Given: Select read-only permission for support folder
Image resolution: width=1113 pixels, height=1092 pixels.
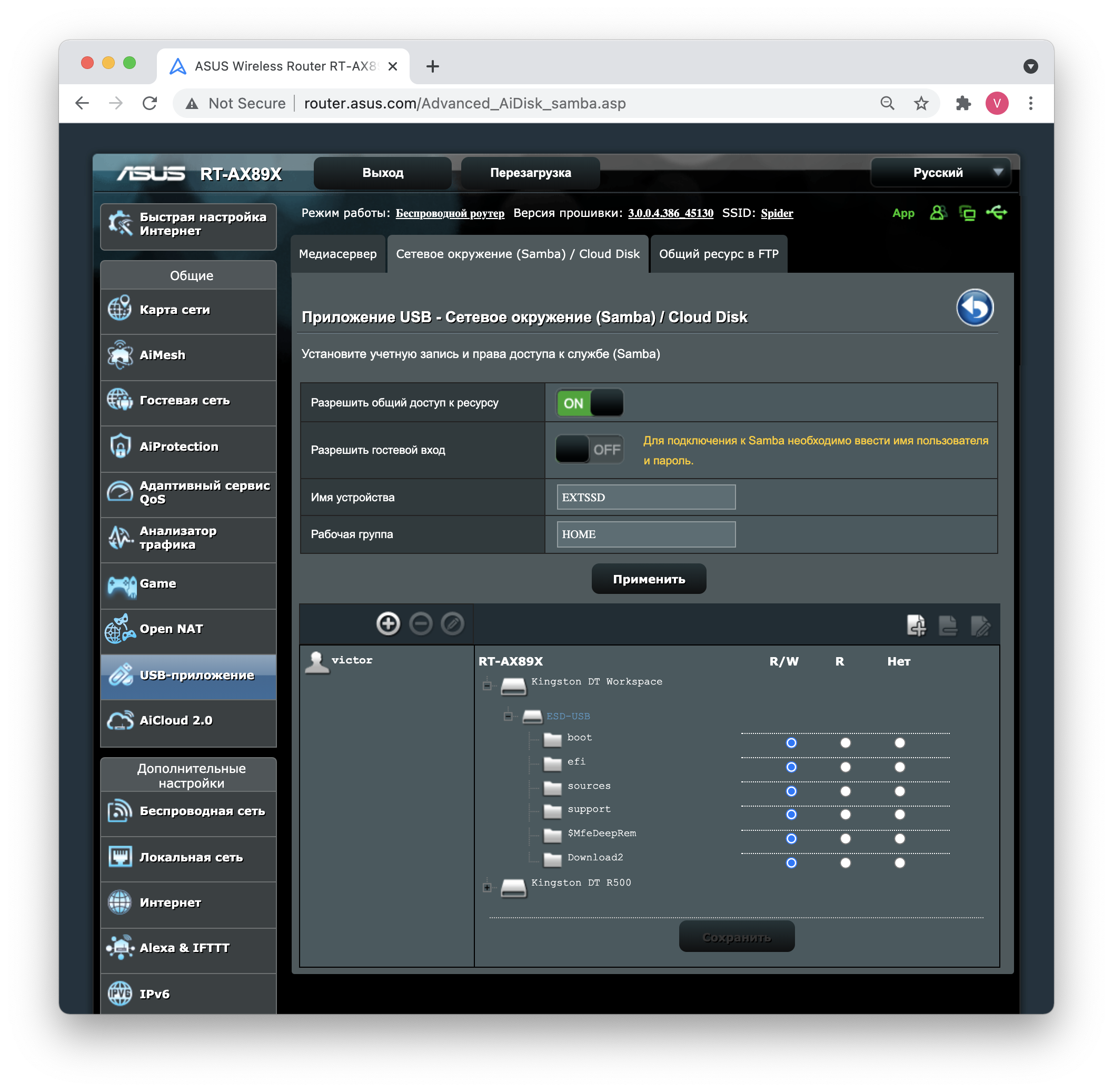Looking at the screenshot, I should [x=845, y=815].
